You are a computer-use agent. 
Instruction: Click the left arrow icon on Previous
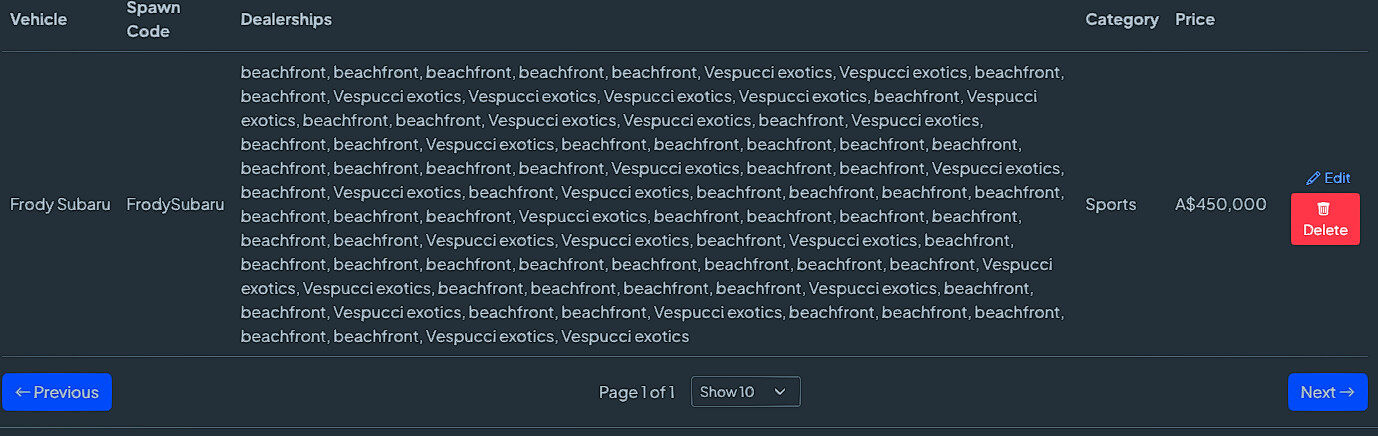(x=23, y=392)
